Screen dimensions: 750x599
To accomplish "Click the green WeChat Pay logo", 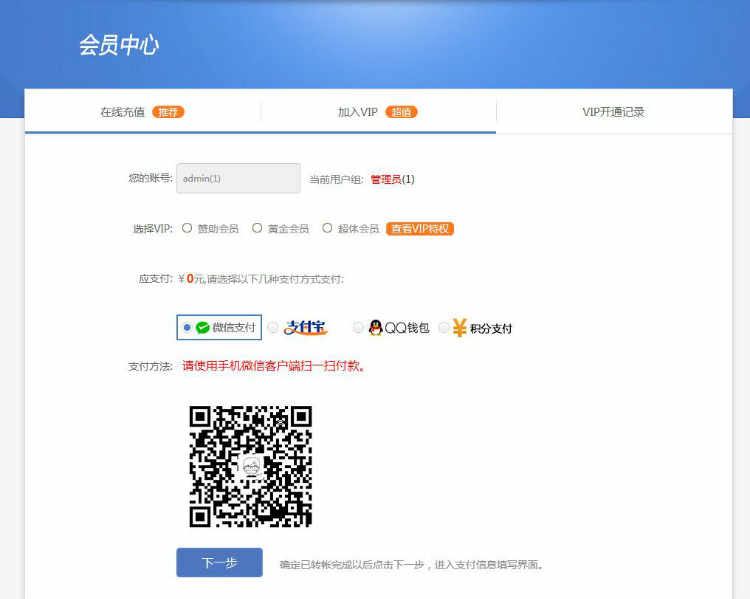I will [x=203, y=327].
